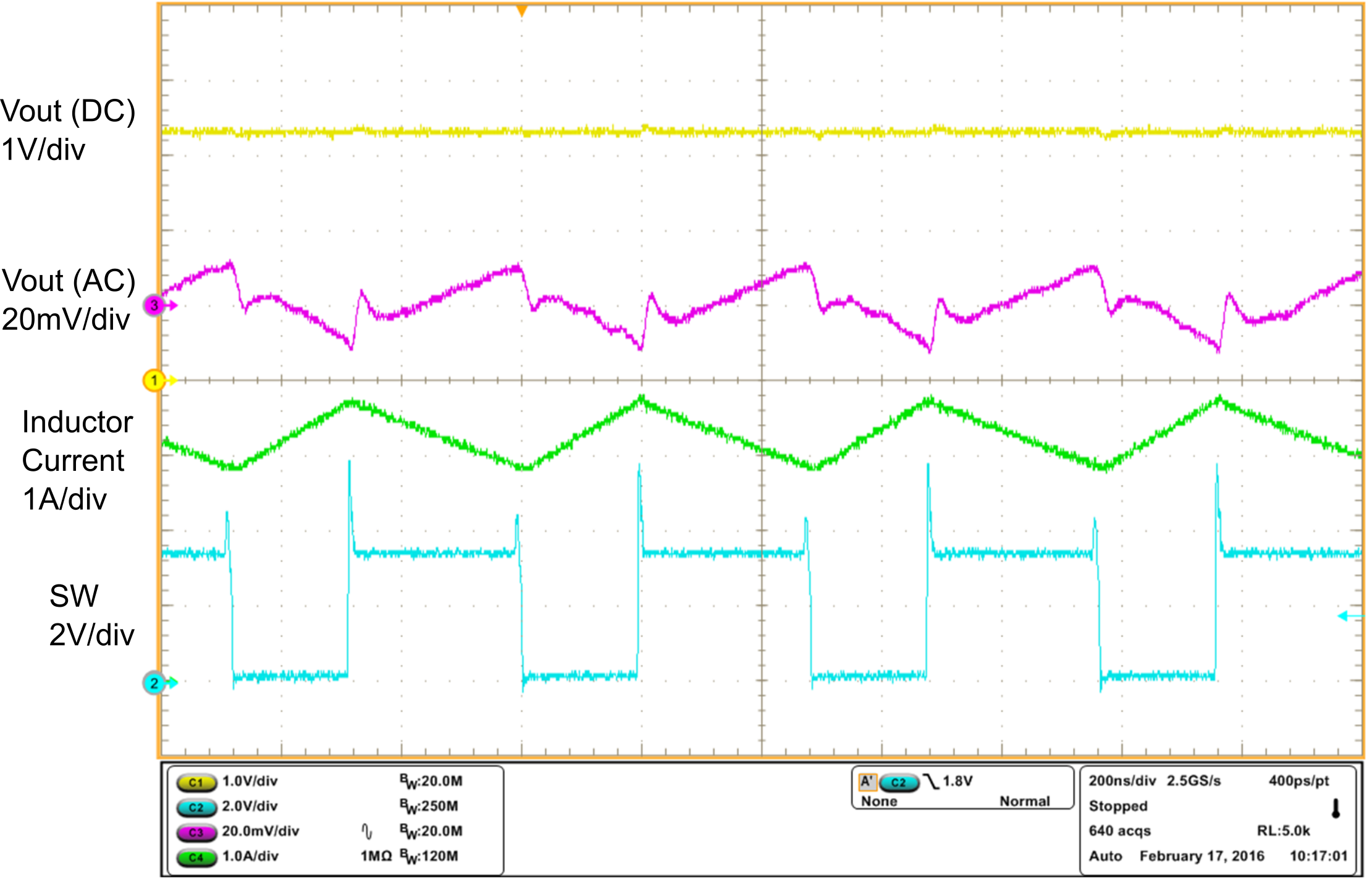Open the None holdoff selector
This screenshot has width=1372, height=878.
coord(880,801)
